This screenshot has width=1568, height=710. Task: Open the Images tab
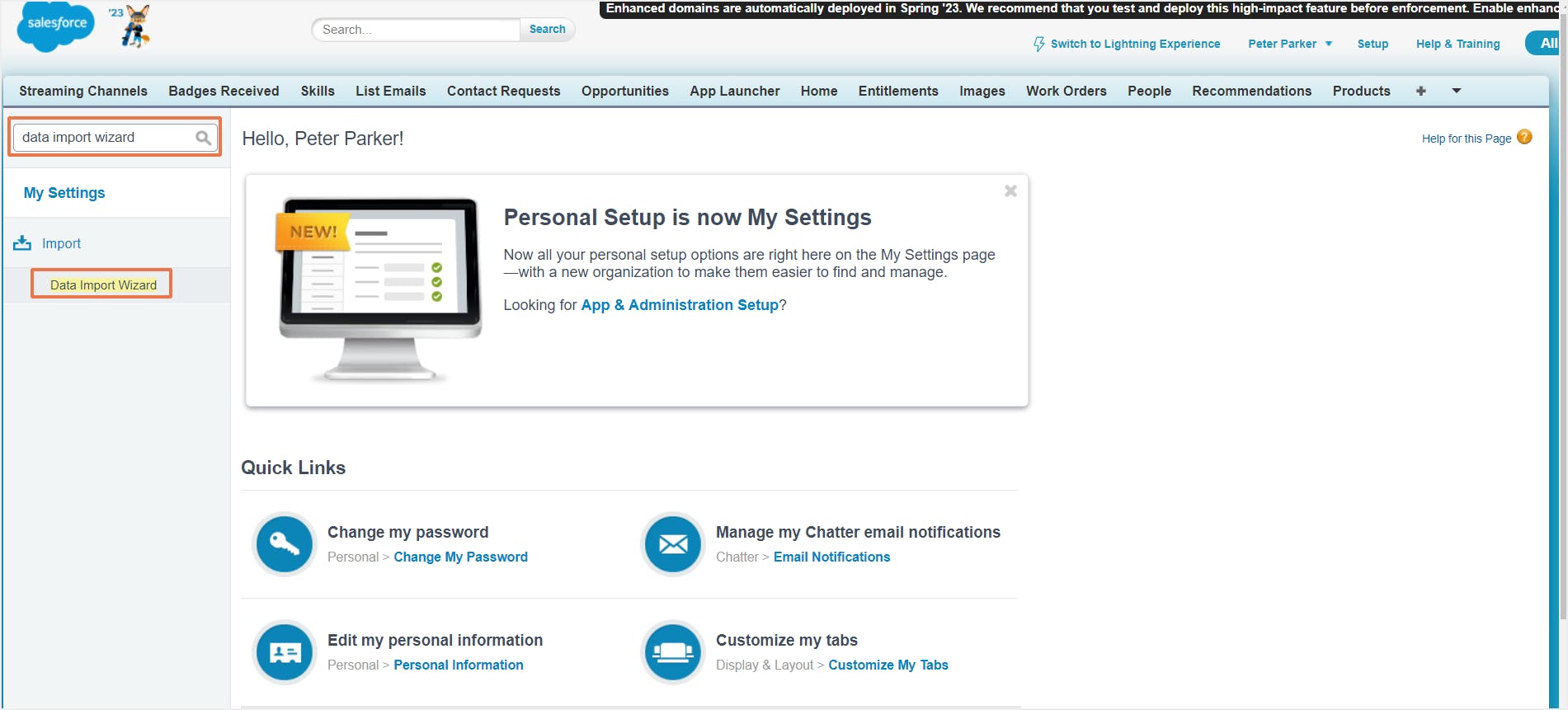tap(982, 91)
